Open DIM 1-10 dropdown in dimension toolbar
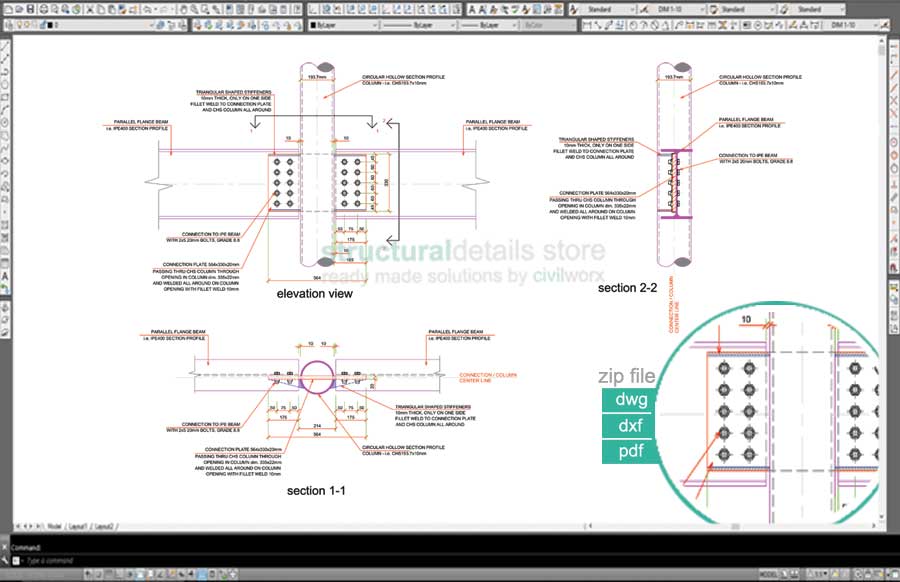 tap(852, 25)
